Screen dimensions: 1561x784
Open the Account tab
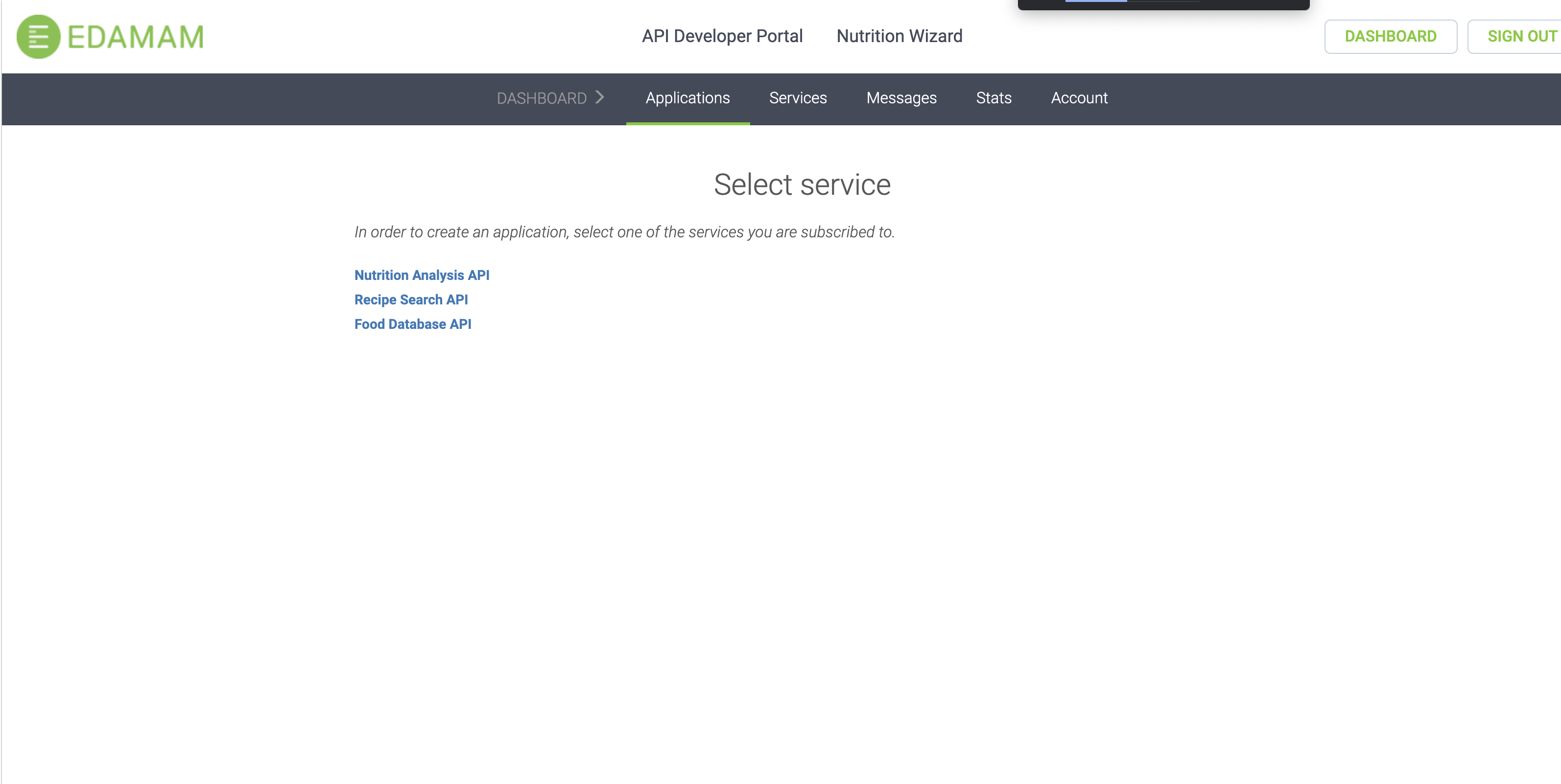click(1079, 98)
